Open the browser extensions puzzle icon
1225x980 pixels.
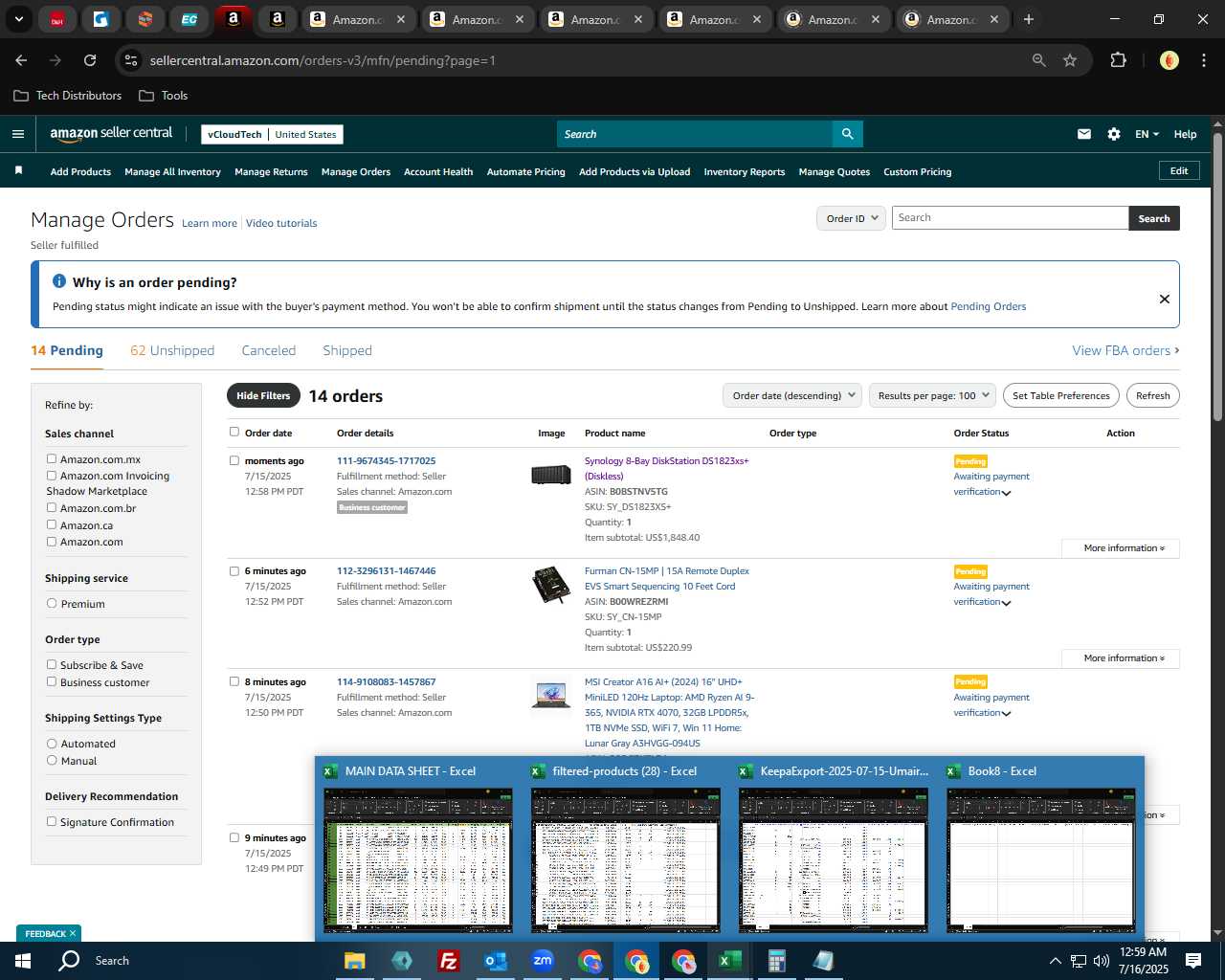point(1118,60)
